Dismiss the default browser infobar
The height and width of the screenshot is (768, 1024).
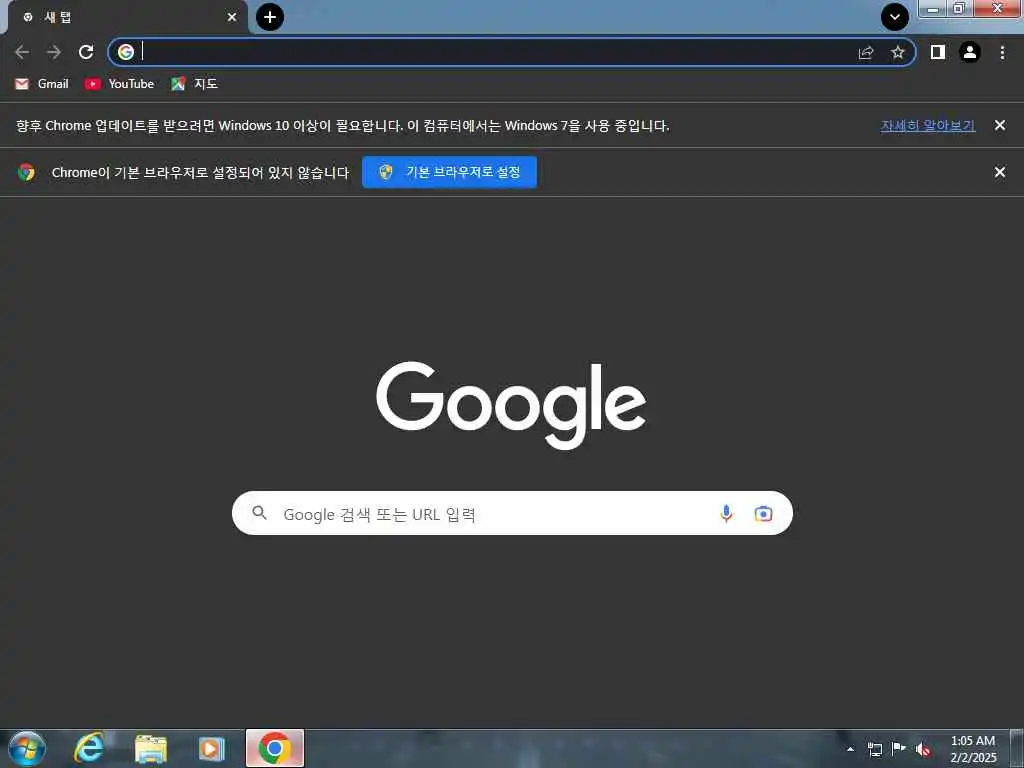tap(1000, 172)
